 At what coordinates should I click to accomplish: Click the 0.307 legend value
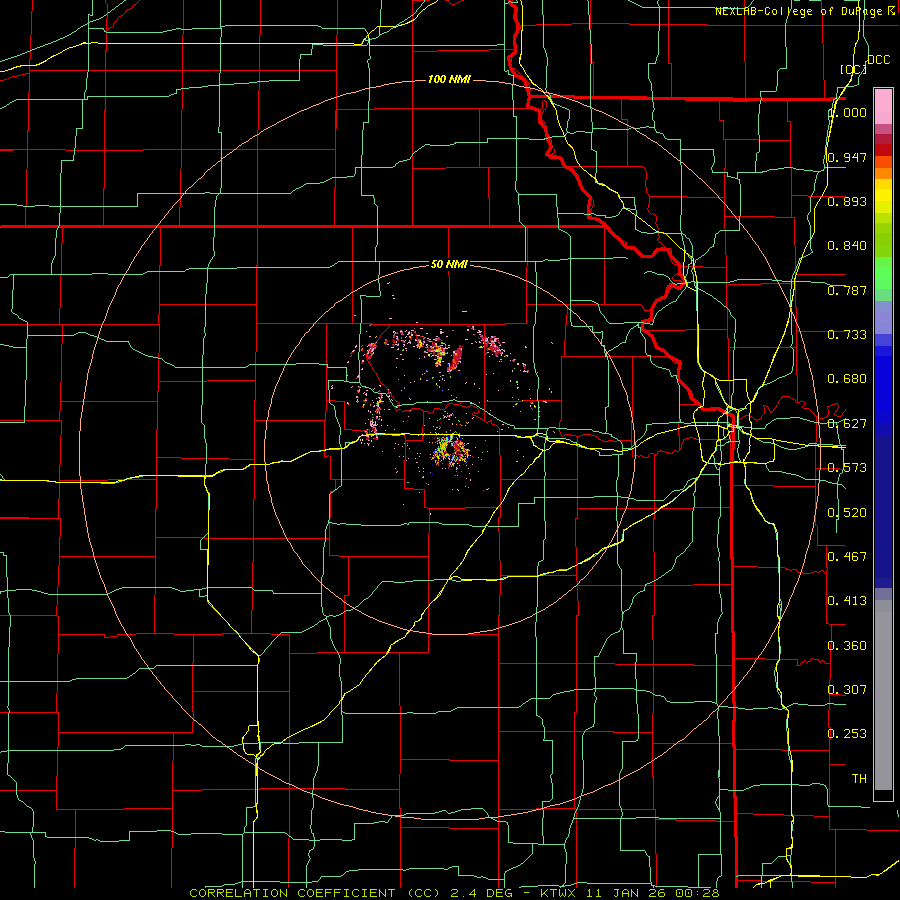[x=847, y=689]
